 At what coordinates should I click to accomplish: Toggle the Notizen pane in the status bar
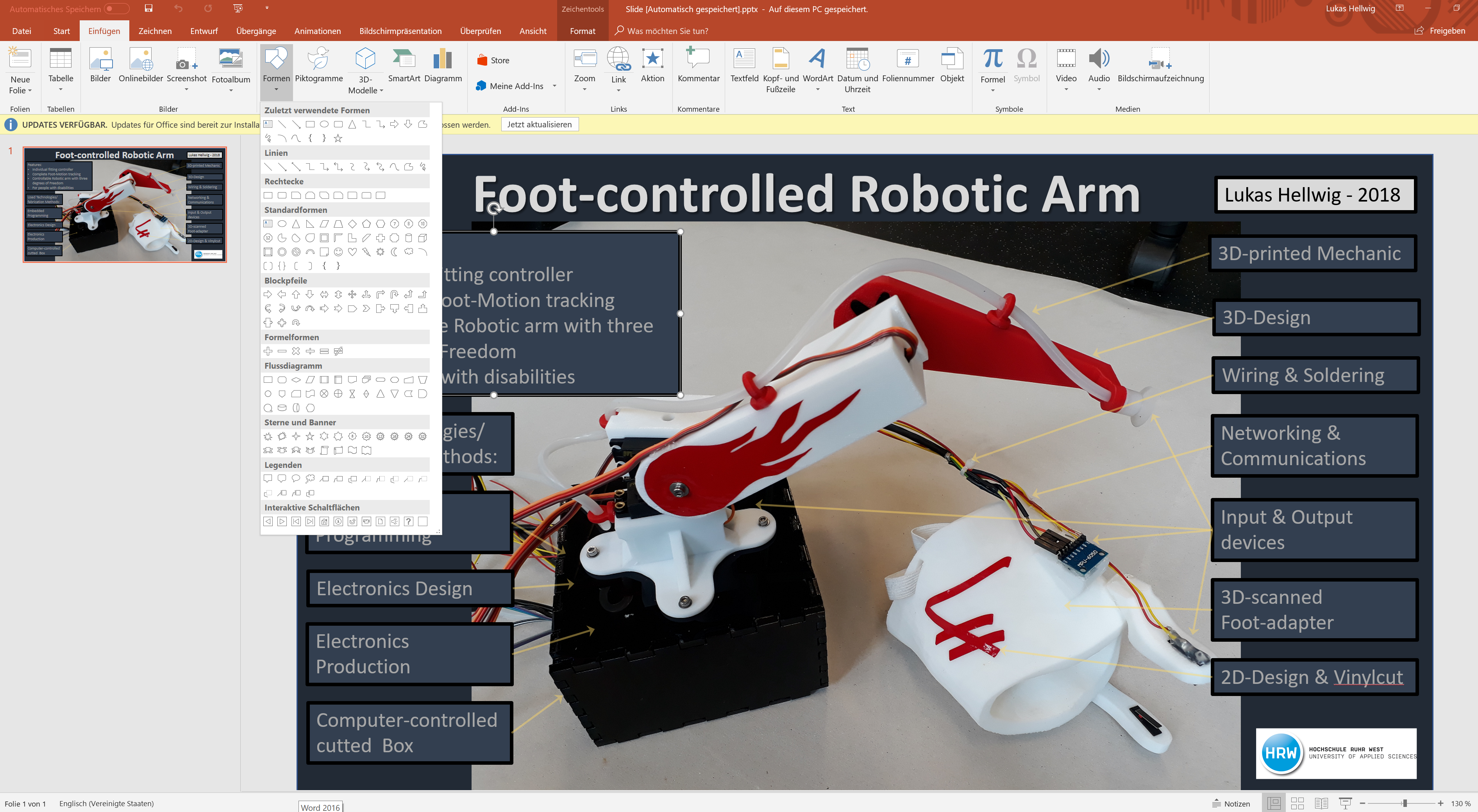(x=1231, y=803)
